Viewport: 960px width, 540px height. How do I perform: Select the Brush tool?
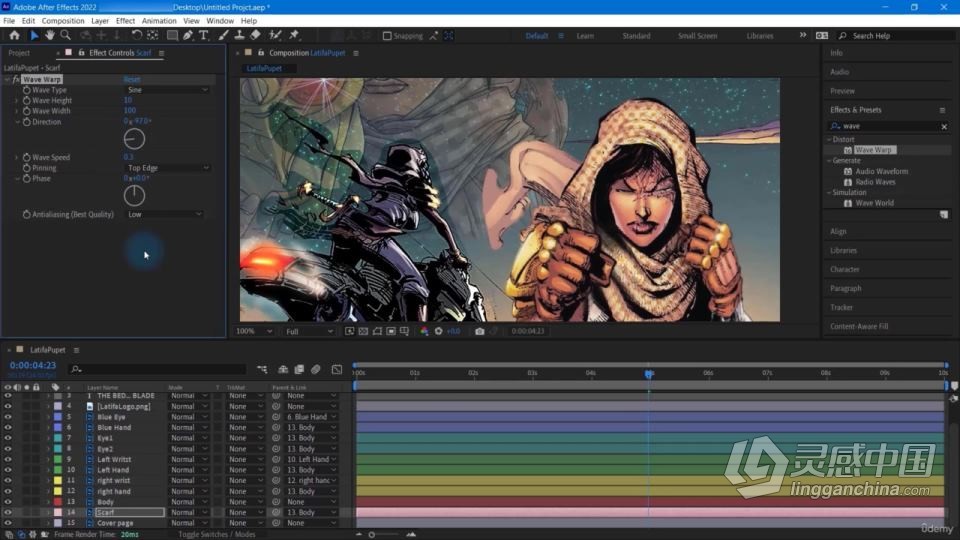(x=223, y=36)
